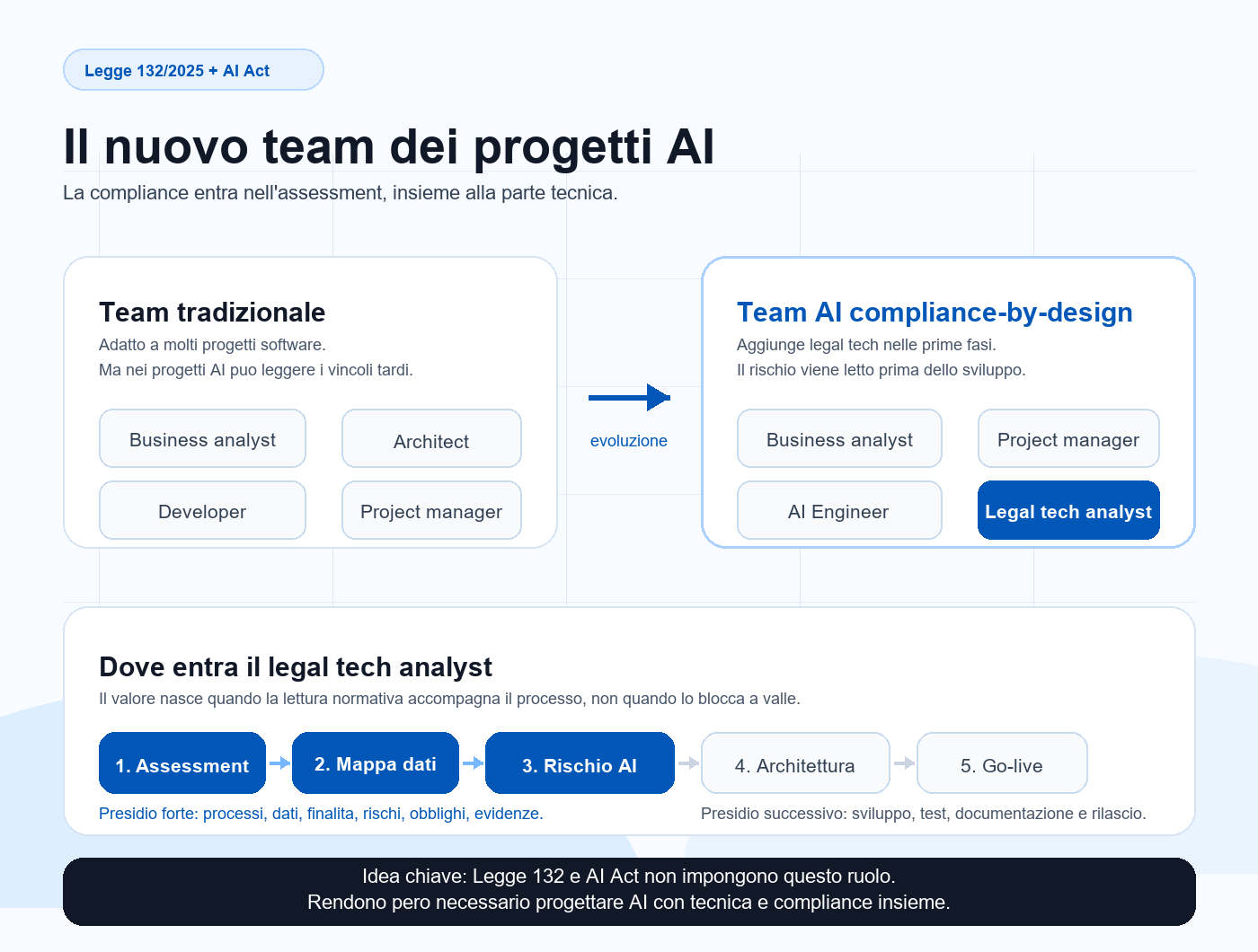Click text Adatto a molti progetti software.
Screen dimensions: 1258x952
click(212, 345)
